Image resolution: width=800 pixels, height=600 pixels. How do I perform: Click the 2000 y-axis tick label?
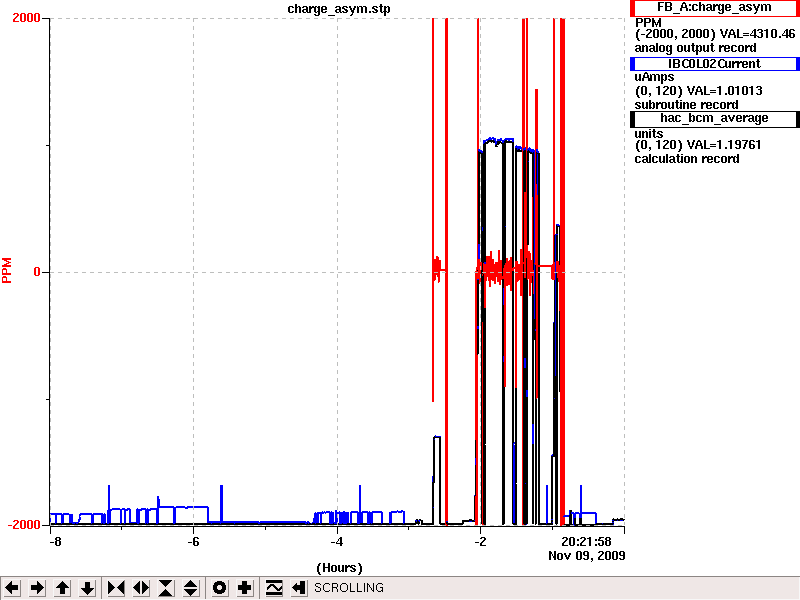click(x=26, y=17)
